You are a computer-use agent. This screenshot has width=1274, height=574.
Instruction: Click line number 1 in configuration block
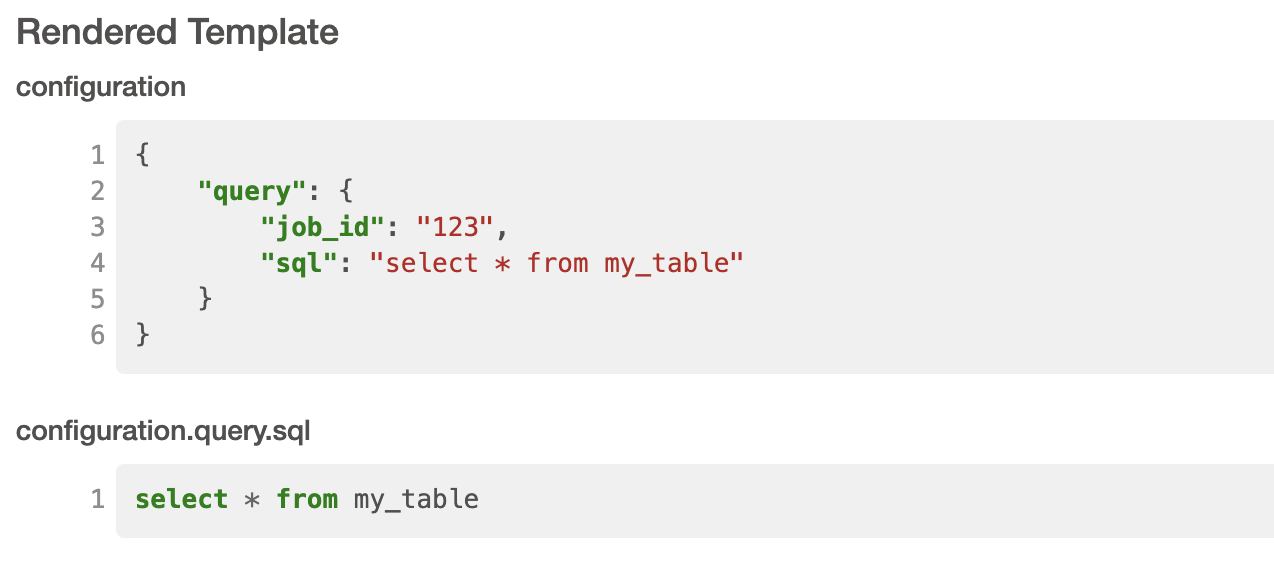97,155
